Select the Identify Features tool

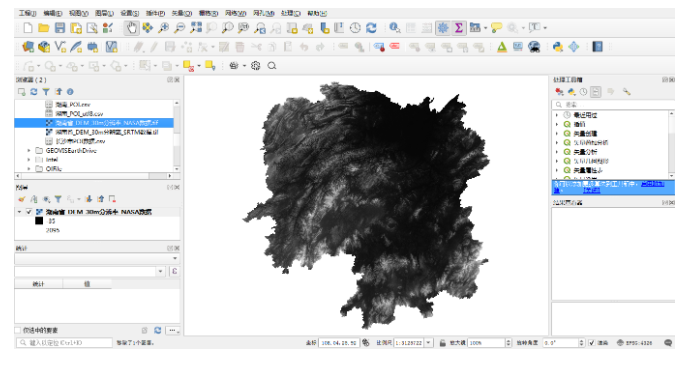pyautogui.click(x=395, y=28)
